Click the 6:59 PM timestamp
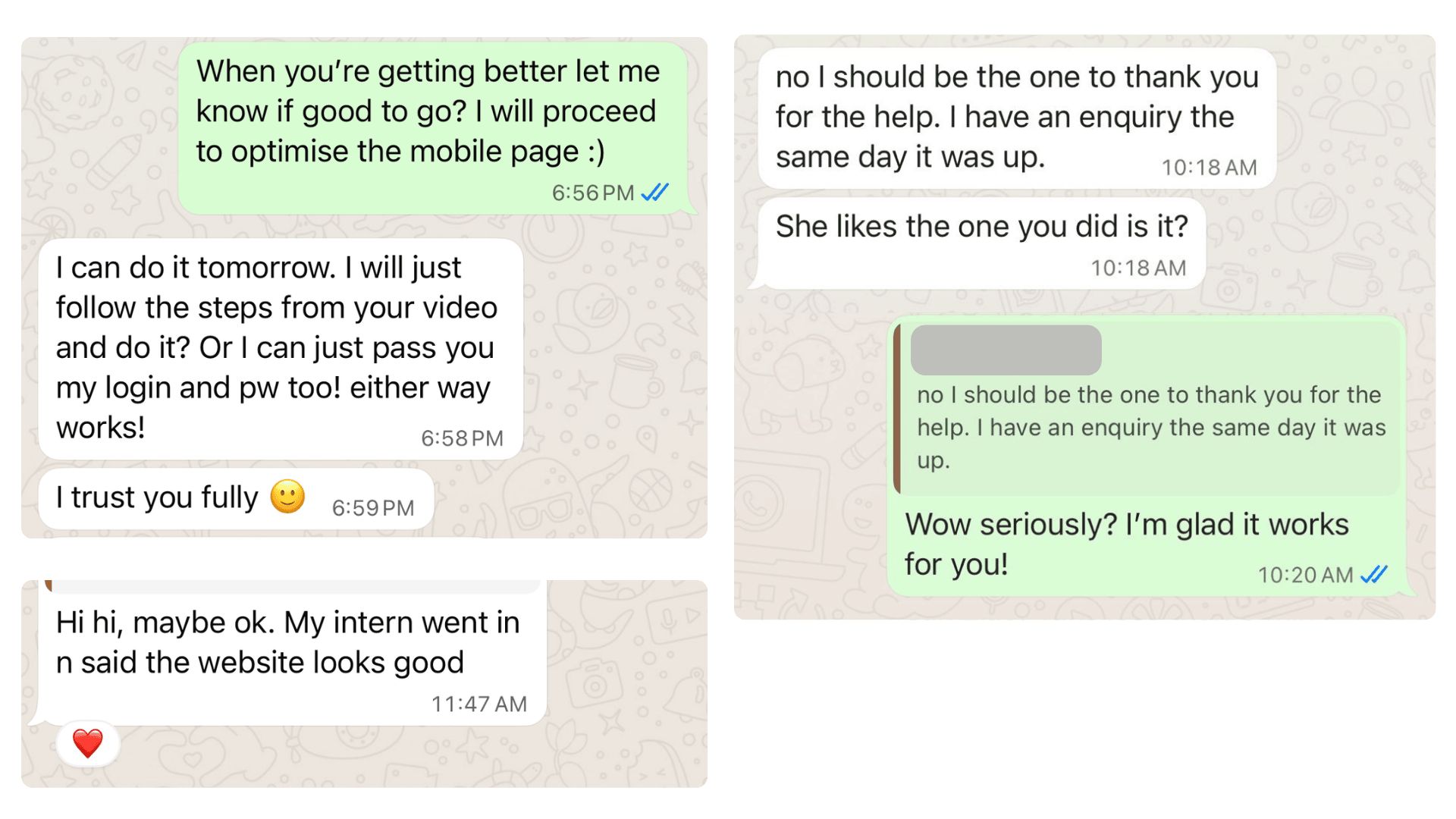This screenshot has width=1456, height=819. [x=373, y=508]
